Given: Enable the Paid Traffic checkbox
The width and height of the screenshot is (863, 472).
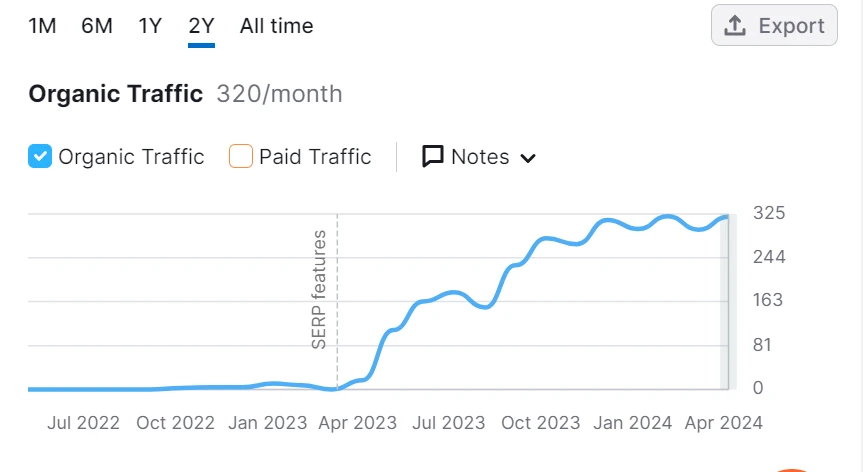Looking at the screenshot, I should (241, 156).
